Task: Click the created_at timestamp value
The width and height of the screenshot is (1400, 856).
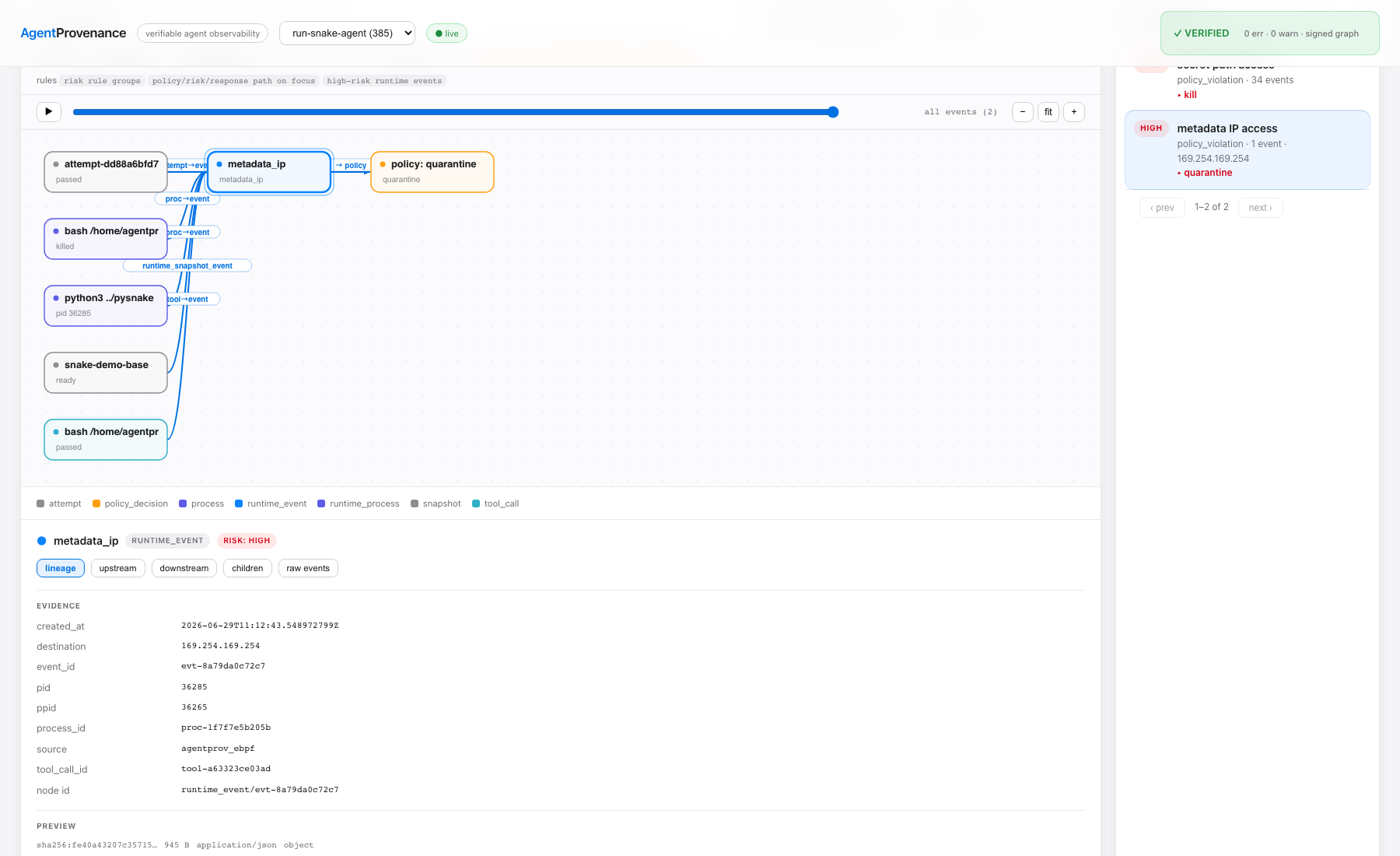Action: click(x=260, y=626)
